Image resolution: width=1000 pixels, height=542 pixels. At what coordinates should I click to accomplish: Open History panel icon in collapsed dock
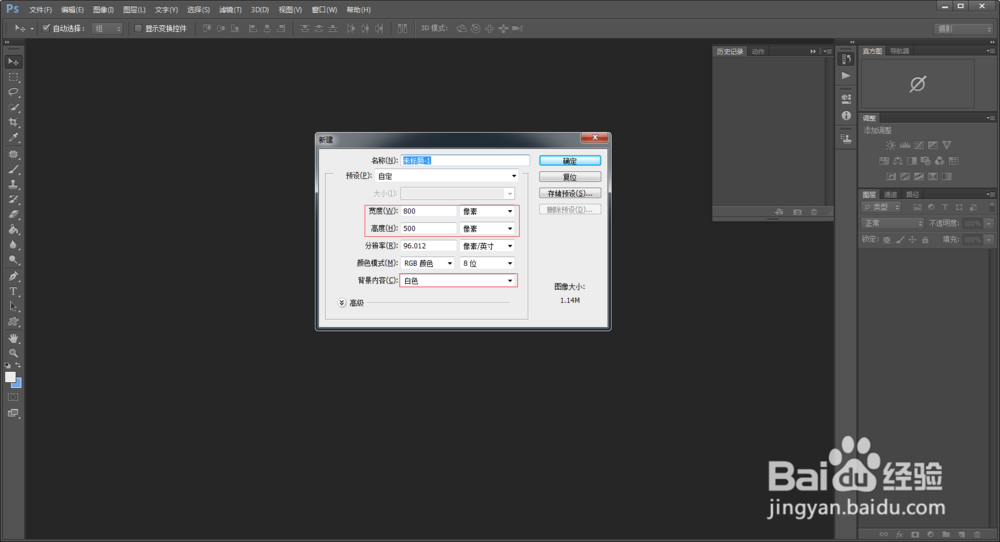(846, 59)
